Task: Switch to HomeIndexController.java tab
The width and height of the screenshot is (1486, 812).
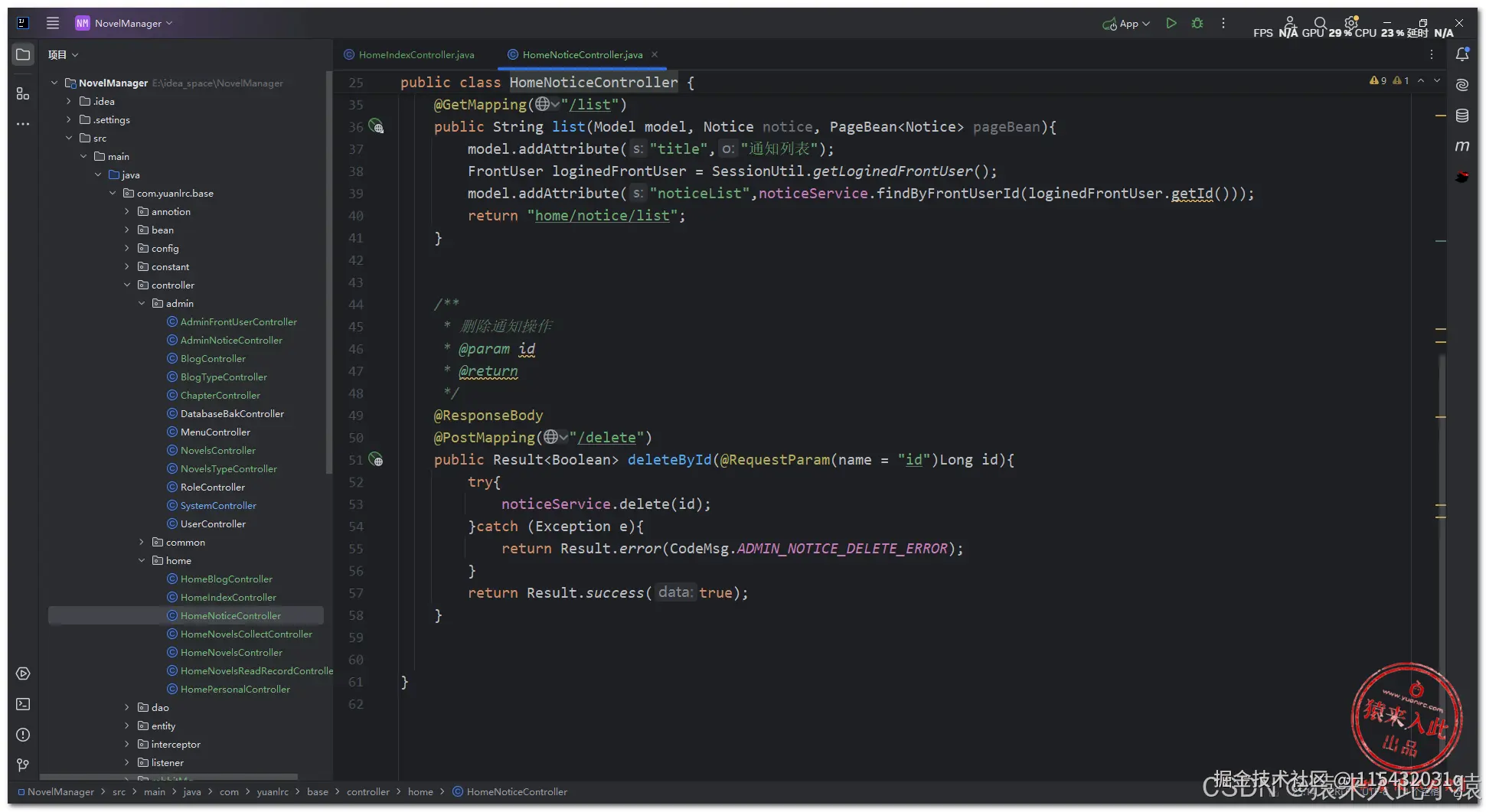Action: tap(410, 54)
